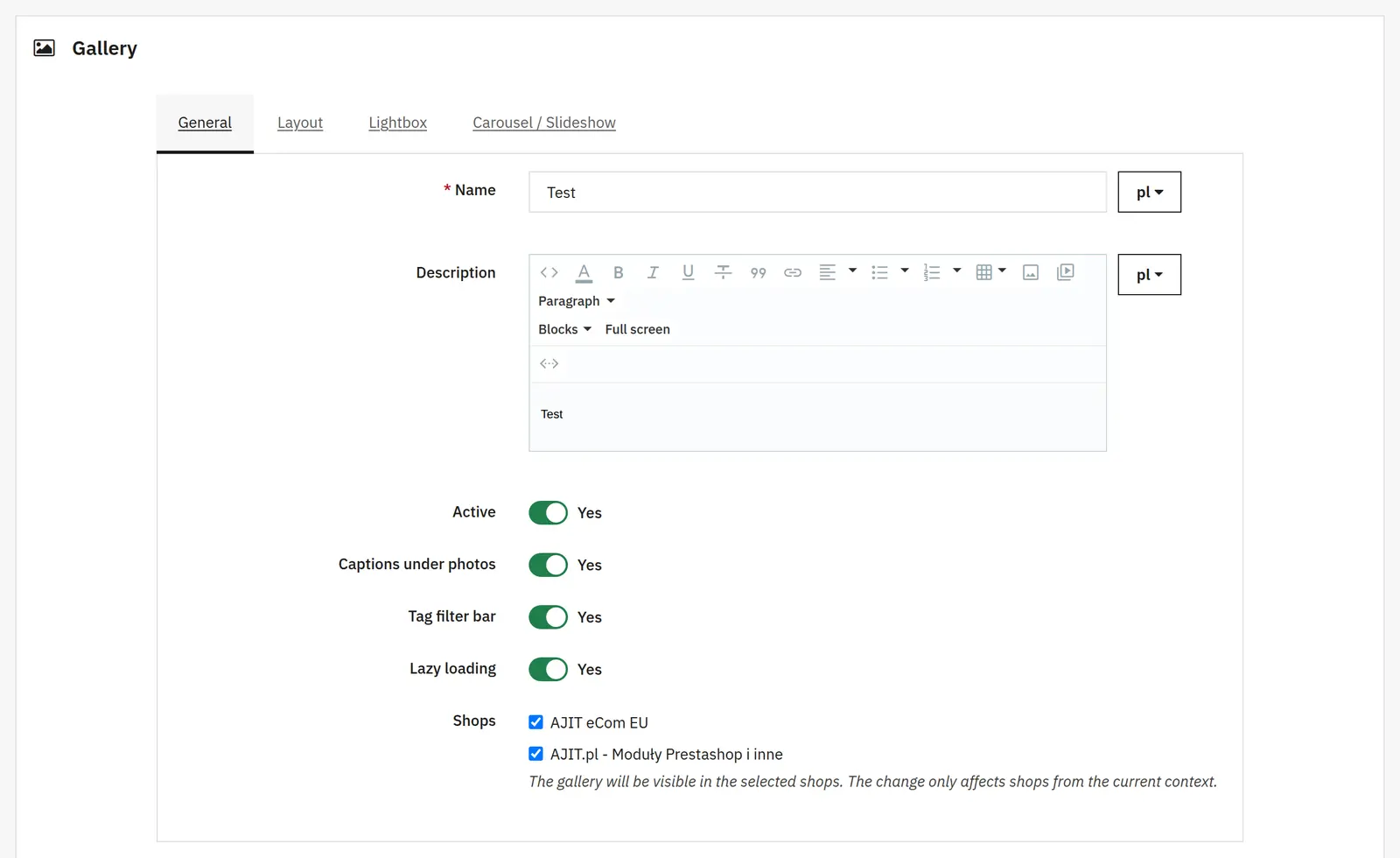Click the dotted arrows icon below Blocks

(x=549, y=363)
